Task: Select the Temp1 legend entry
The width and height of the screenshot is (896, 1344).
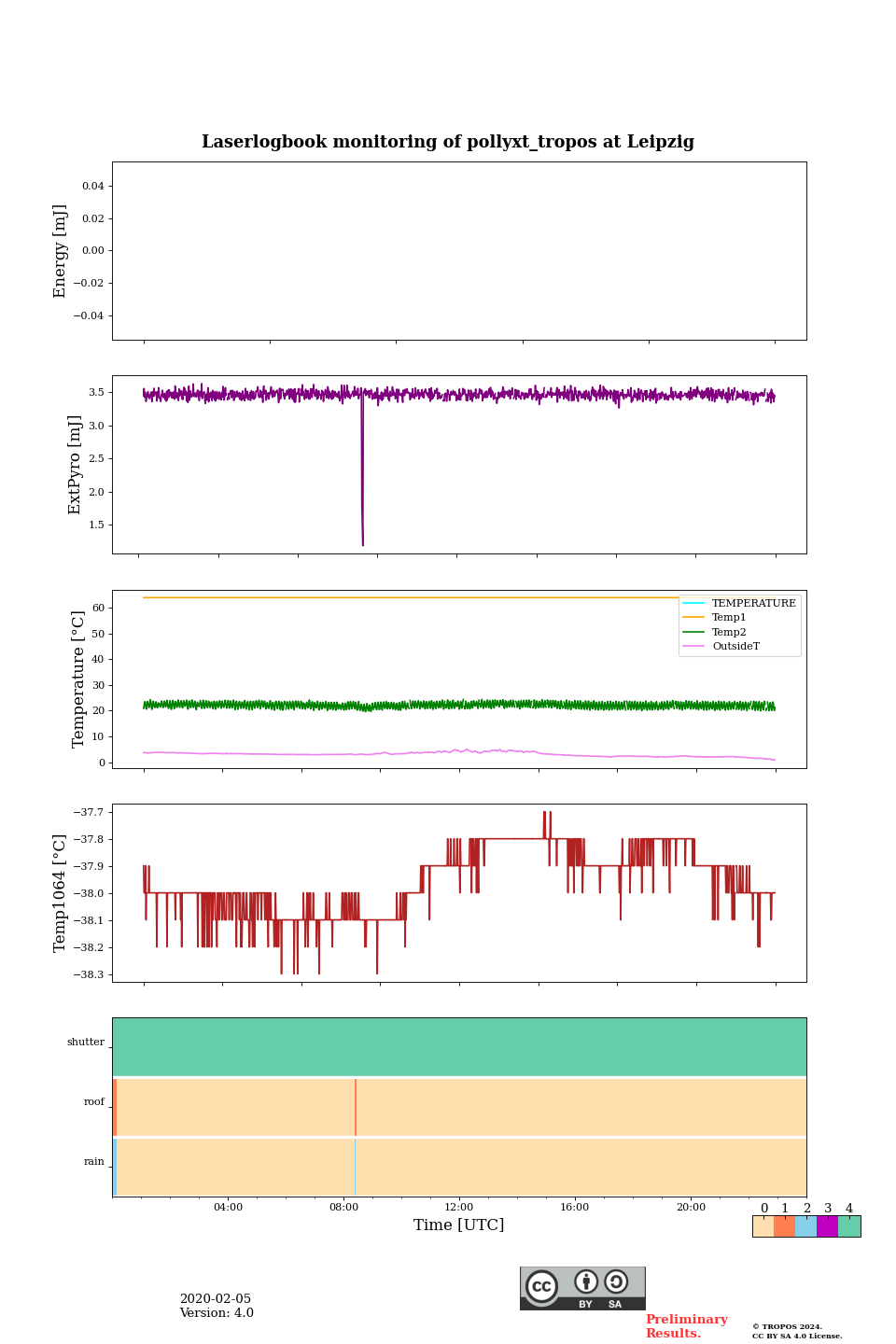Action: [x=729, y=617]
